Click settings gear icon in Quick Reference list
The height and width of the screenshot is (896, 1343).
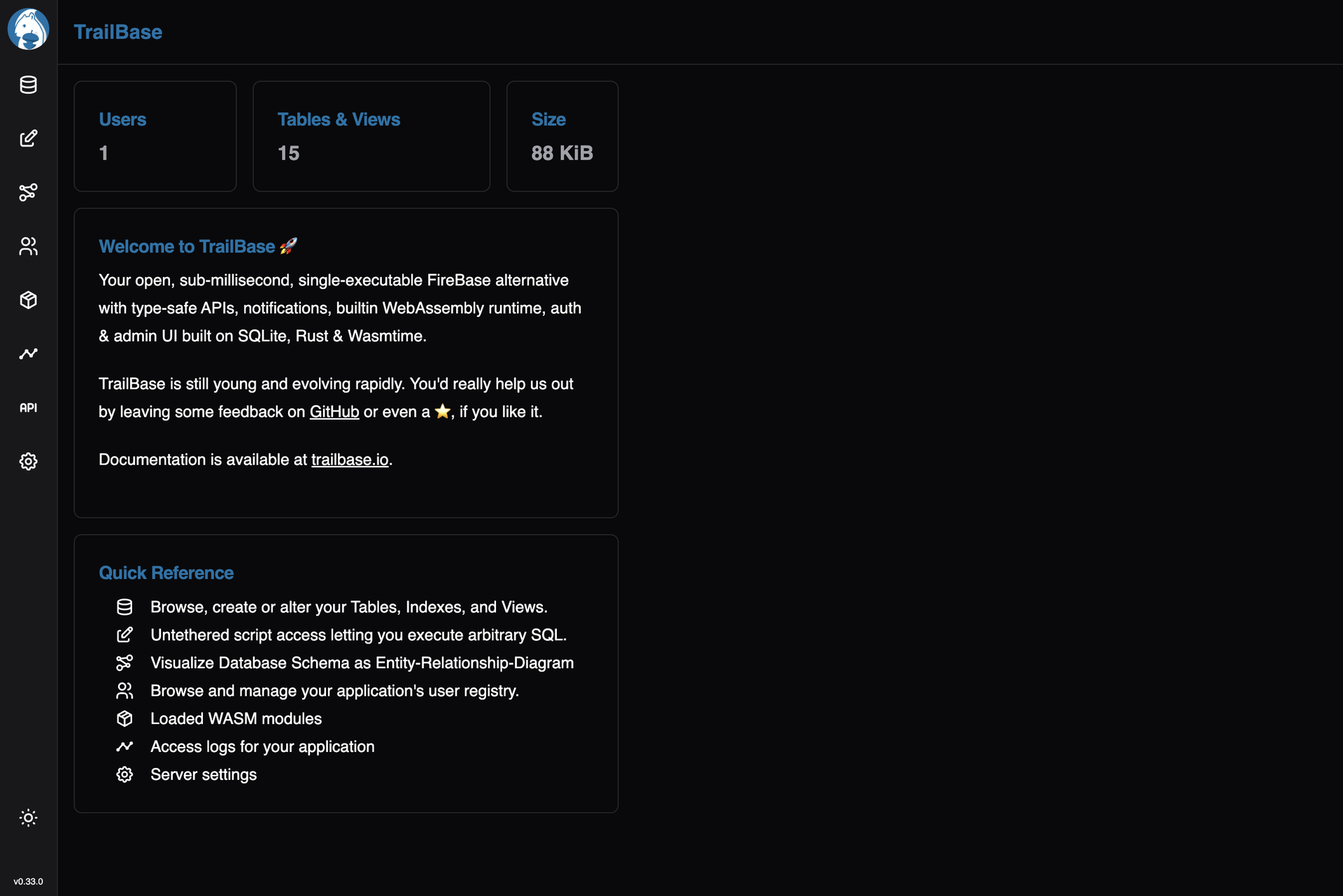(x=125, y=775)
